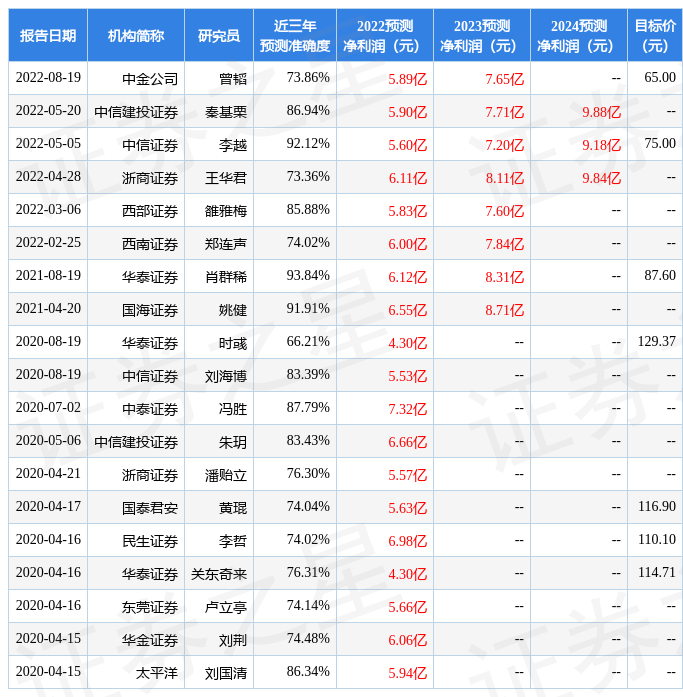
Task: Click 2023 forecast 8.11亿
Action: [504, 178]
